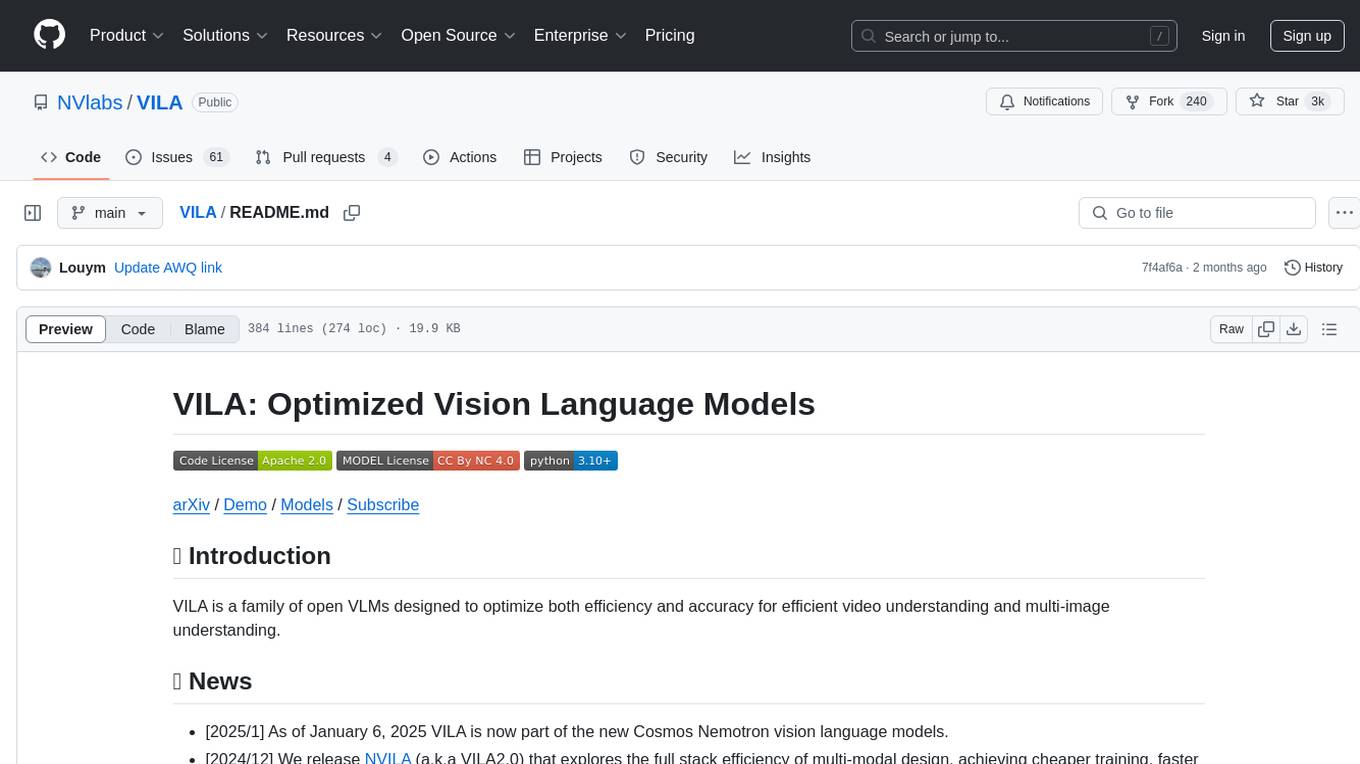Download the raw file icon
Viewport: 1360px width, 764px height.
pos(1293,329)
